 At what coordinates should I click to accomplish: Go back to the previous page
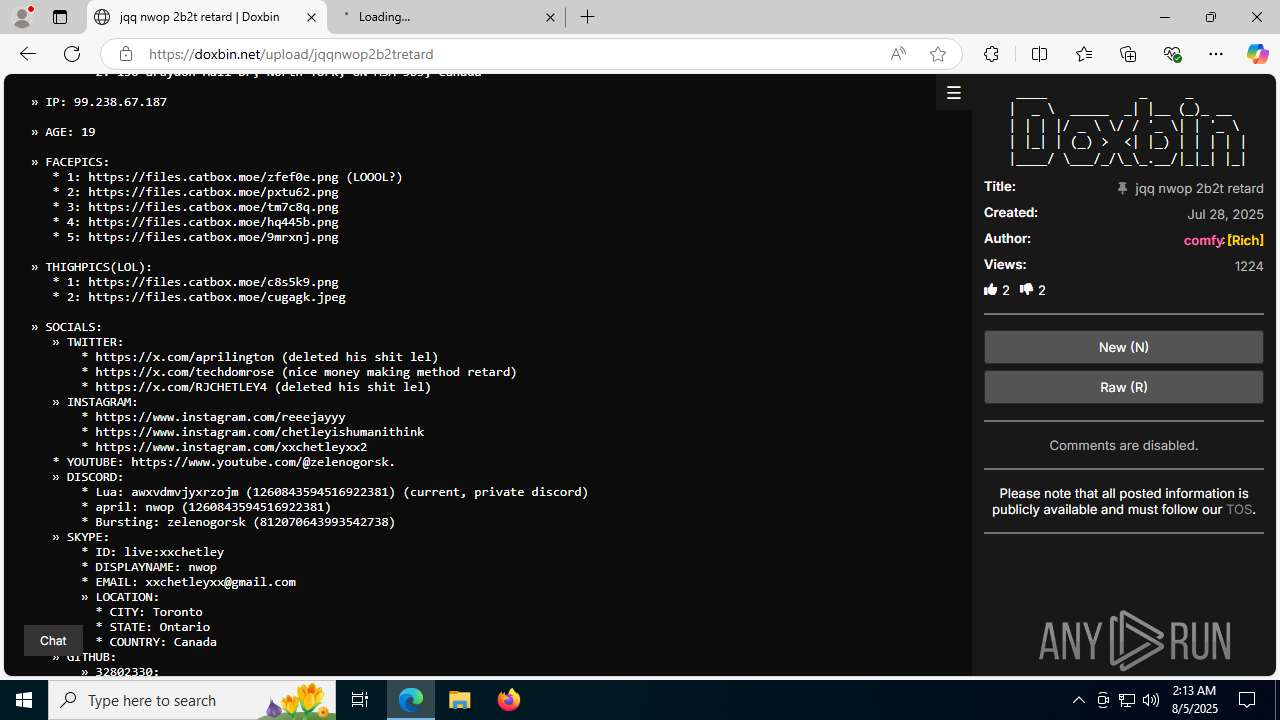click(28, 54)
